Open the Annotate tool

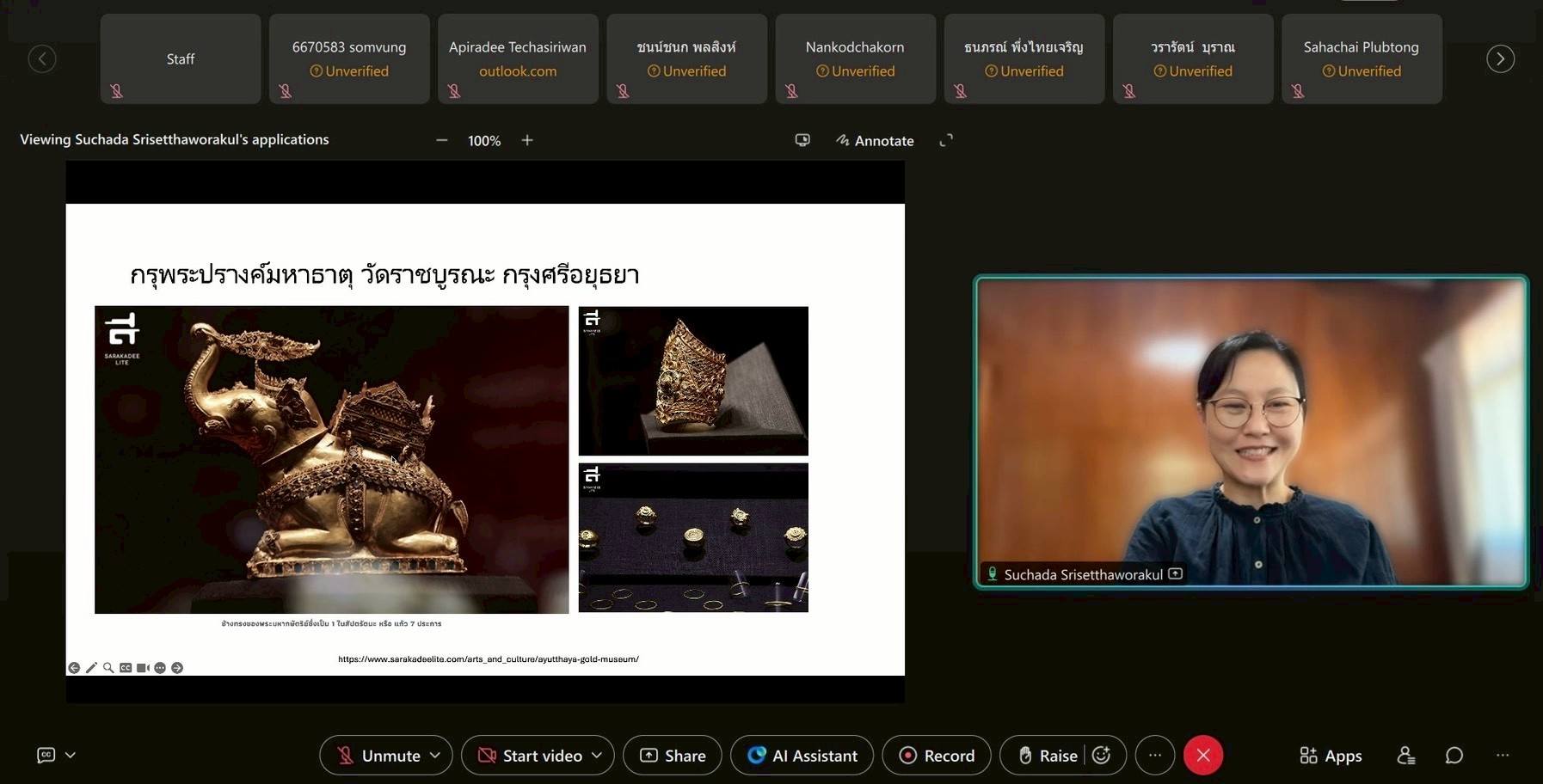coord(875,140)
